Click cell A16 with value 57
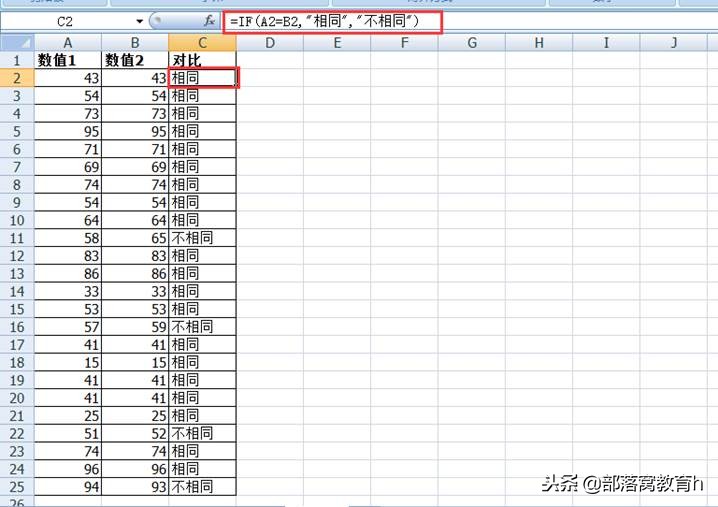Viewport: 718px width, 507px height. click(x=68, y=327)
